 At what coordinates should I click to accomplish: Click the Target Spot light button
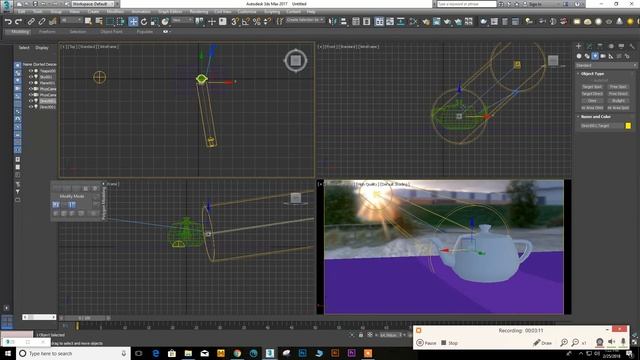[592, 87]
